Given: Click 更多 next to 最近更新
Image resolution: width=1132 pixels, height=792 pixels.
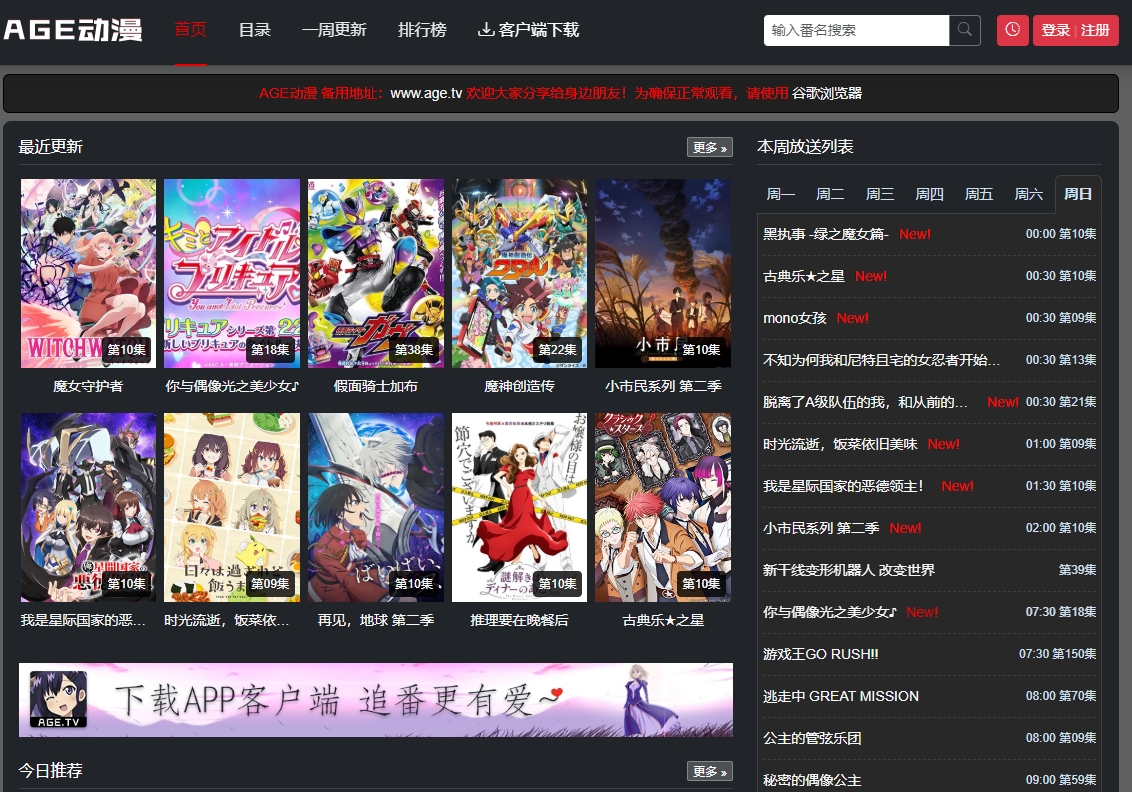Looking at the screenshot, I should pyautogui.click(x=709, y=147).
